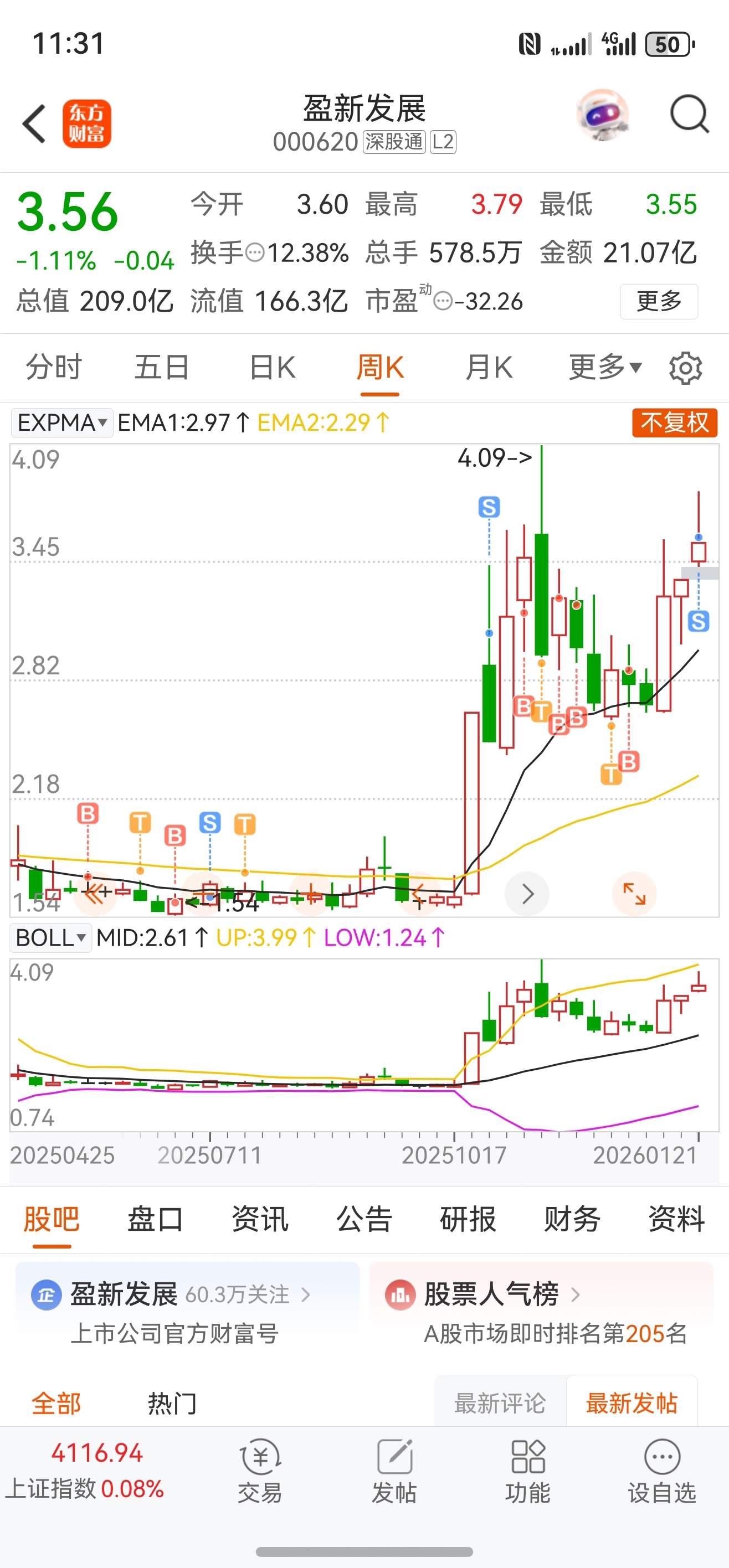Screen dimensions: 729x1568
Task: Open the 公告 tab
Action: pyautogui.click(x=364, y=1219)
